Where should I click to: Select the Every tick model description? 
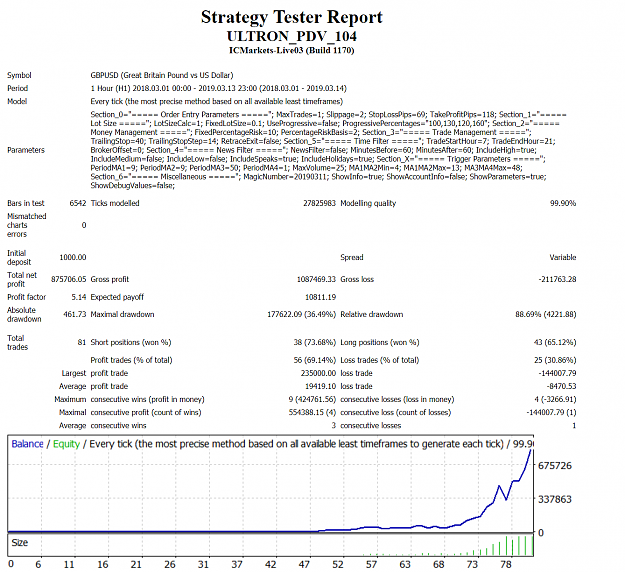point(216,101)
